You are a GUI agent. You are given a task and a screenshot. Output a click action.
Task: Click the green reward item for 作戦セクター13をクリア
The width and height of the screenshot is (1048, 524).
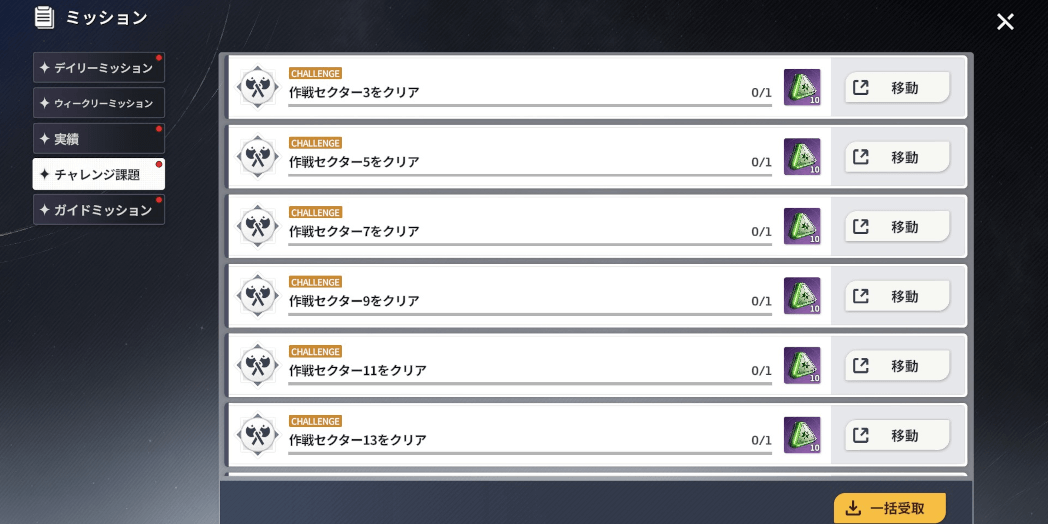[802, 435]
